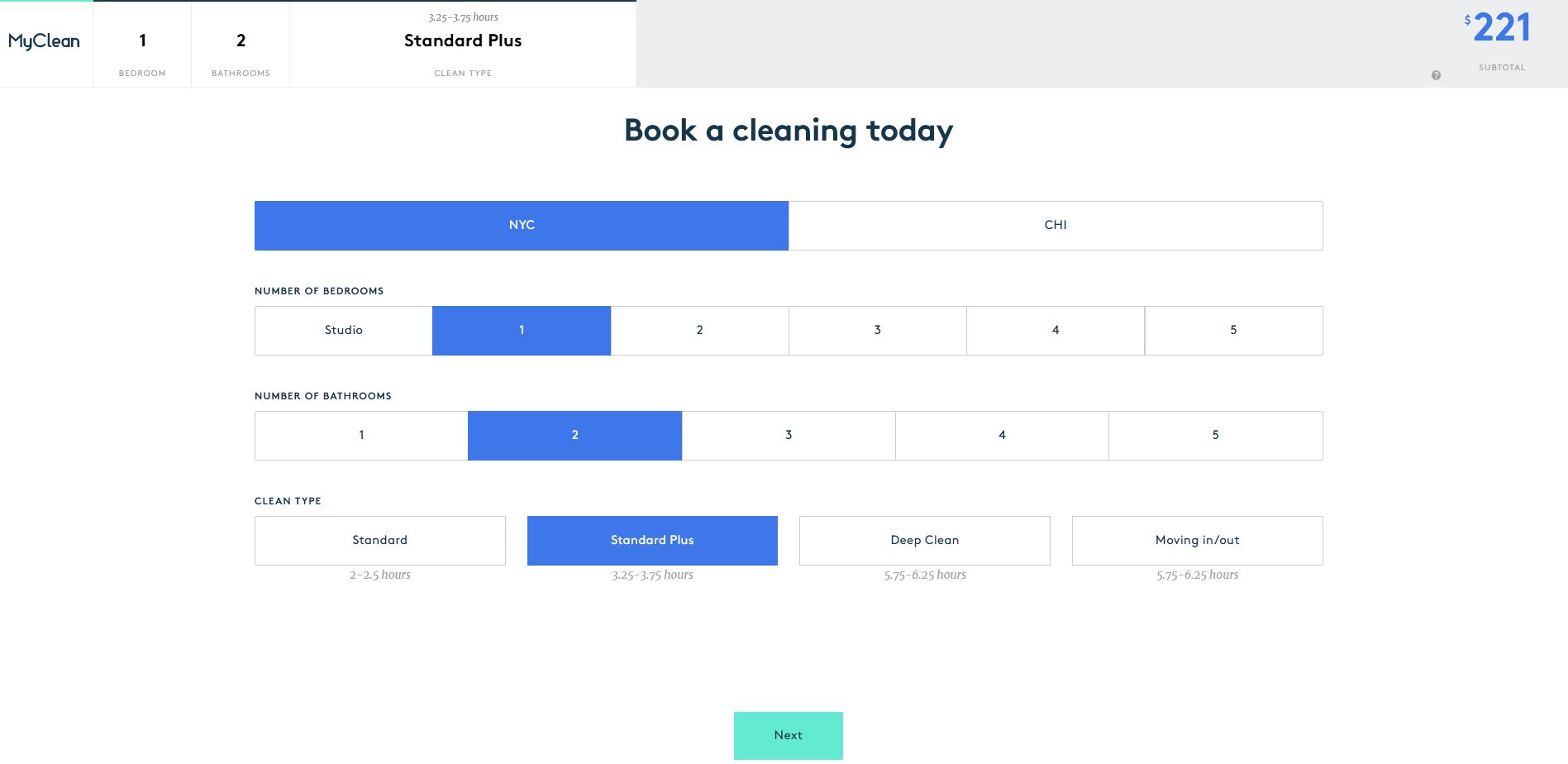Pick 5 bathrooms option
This screenshot has height=764, width=1568.
[x=1215, y=435]
